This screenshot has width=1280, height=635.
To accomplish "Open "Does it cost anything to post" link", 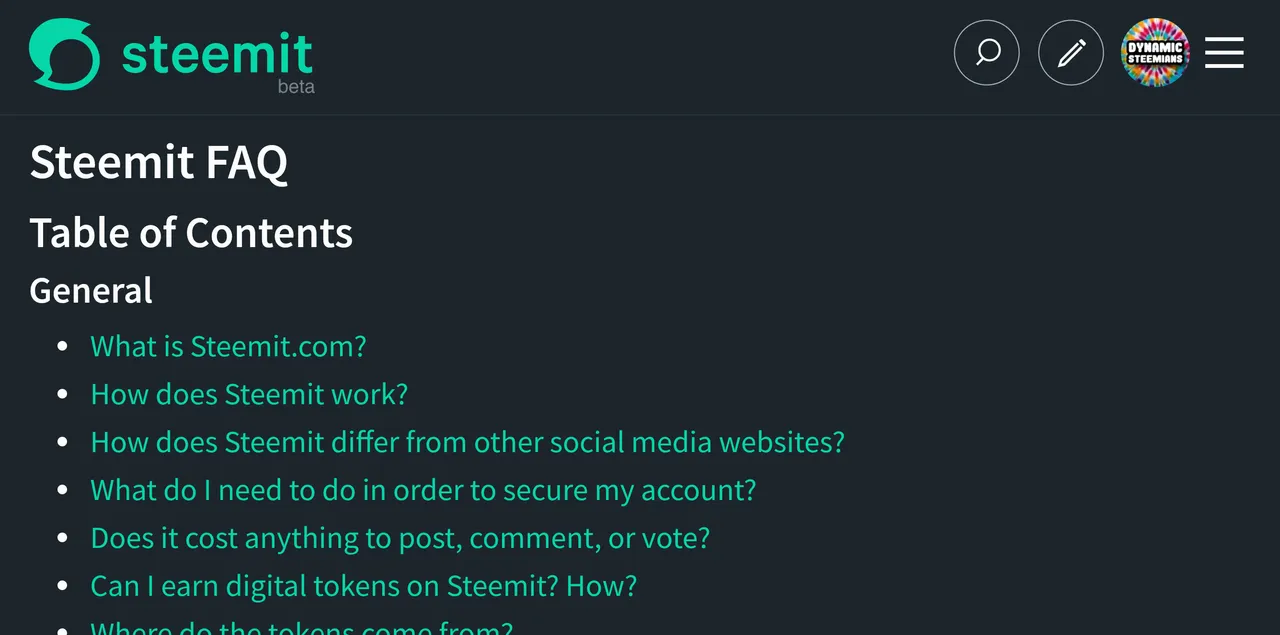I will (x=400, y=538).
